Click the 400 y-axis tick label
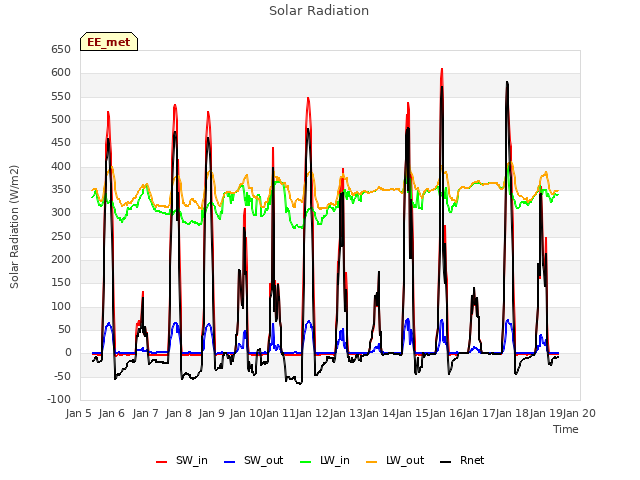The image size is (640, 480). [x=61, y=167]
